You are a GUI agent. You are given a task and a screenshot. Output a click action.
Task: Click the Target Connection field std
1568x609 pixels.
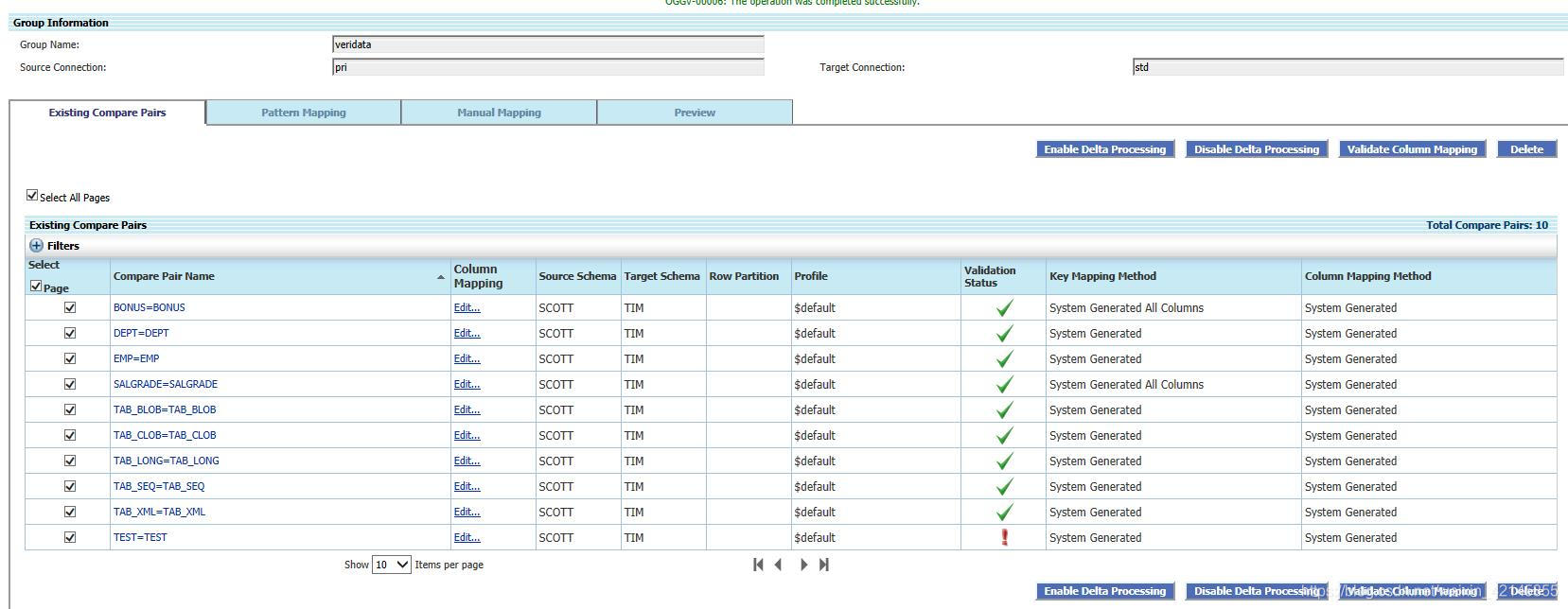click(x=1348, y=67)
